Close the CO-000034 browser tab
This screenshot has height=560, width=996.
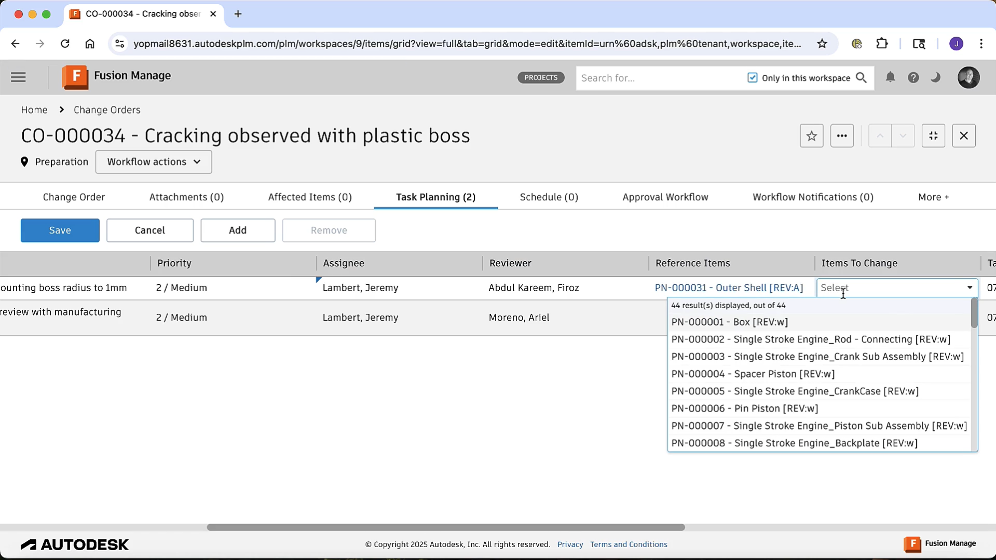[213, 14]
